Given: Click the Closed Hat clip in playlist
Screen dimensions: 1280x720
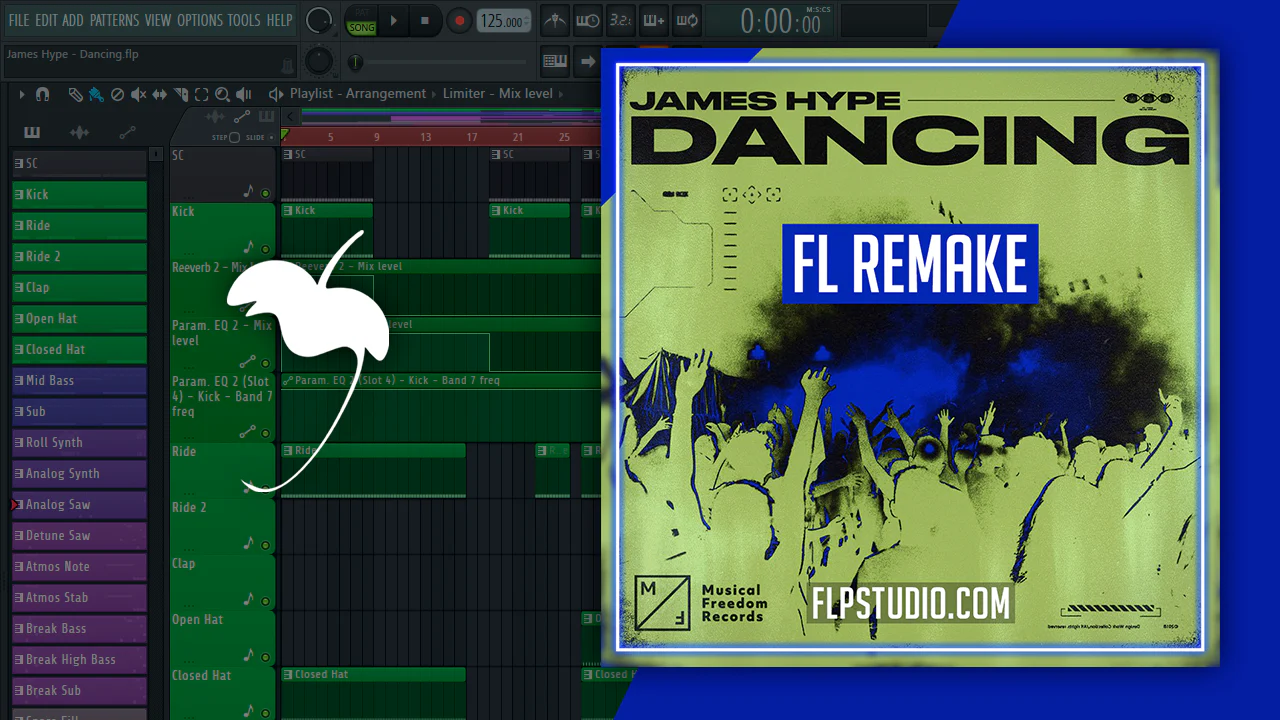Looking at the screenshot, I should point(373,692).
